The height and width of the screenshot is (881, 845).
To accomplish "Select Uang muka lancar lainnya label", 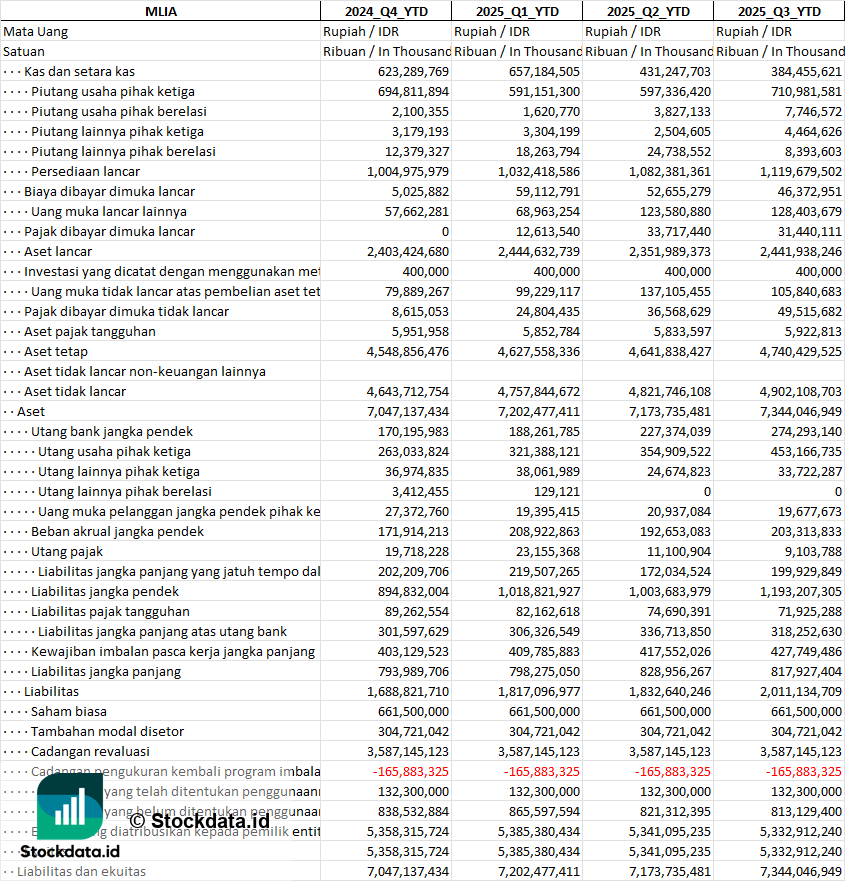I will tap(109, 212).
